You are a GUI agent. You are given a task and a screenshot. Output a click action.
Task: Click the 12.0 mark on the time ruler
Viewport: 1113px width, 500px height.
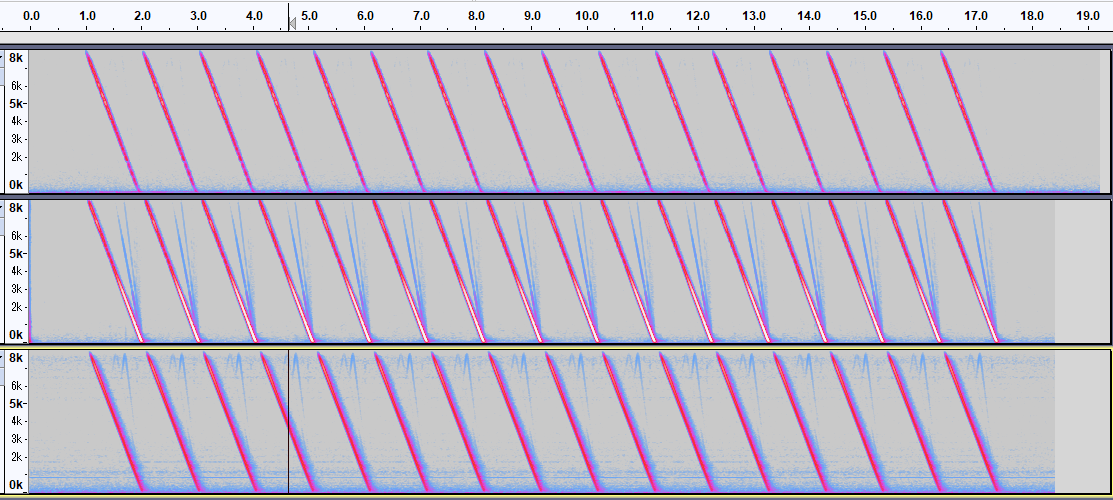coord(697,15)
